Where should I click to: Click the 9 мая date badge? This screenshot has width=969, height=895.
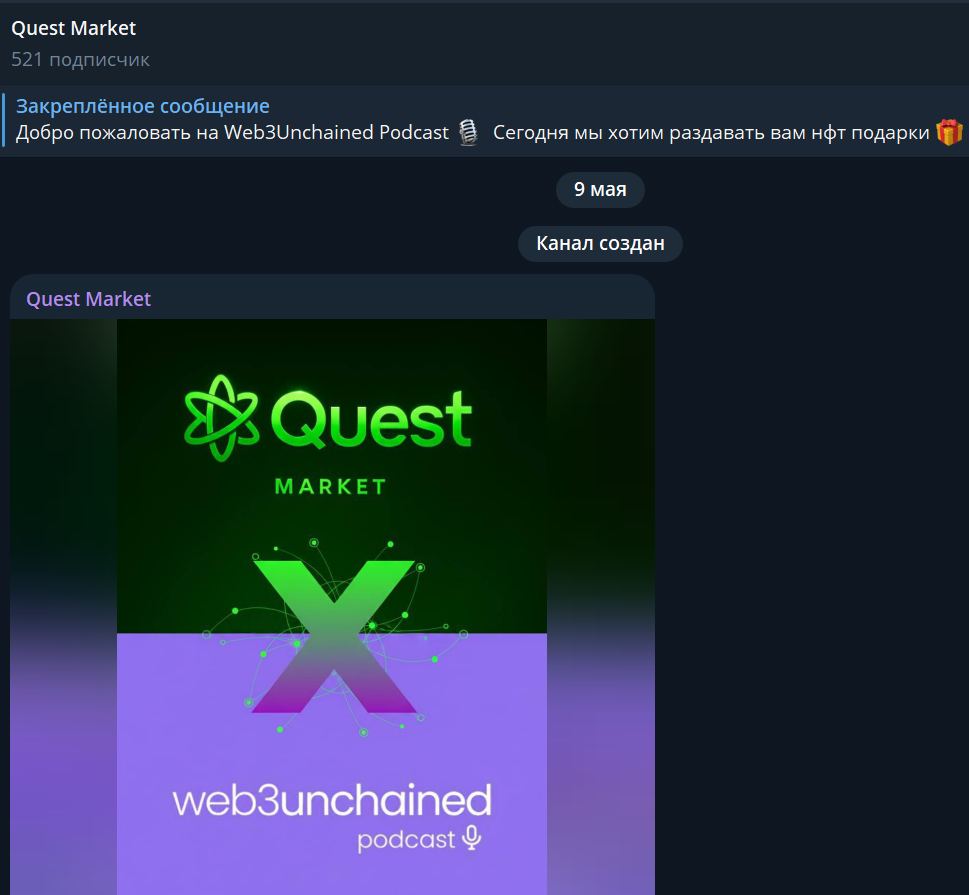(x=600, y=190)
